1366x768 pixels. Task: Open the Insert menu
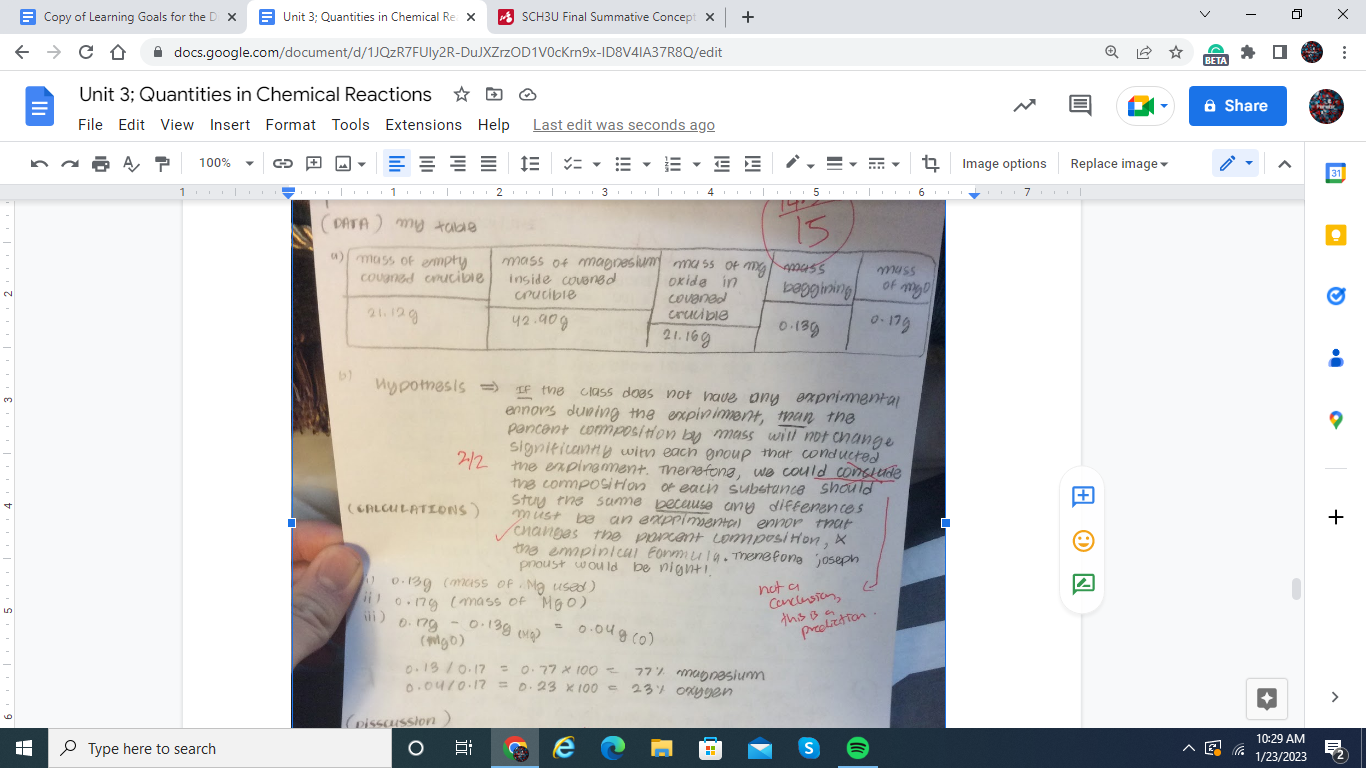click(230, 125)
